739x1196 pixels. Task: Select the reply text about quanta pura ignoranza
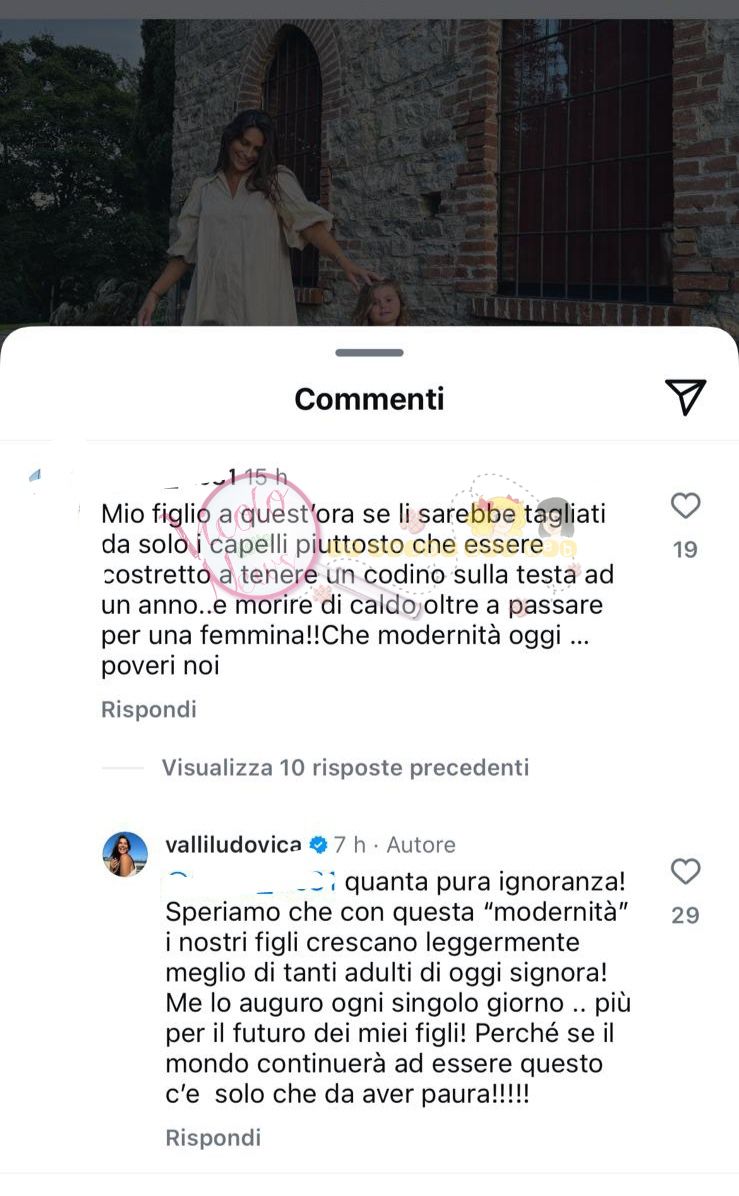[x=398, y=988]
